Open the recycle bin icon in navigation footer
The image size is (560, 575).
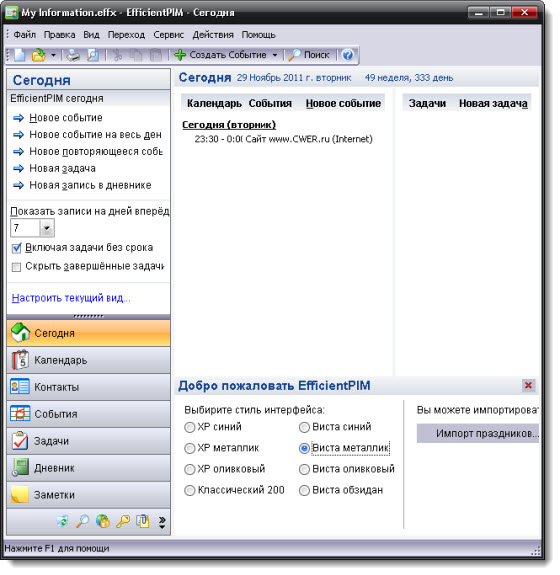tap(63, 521)
